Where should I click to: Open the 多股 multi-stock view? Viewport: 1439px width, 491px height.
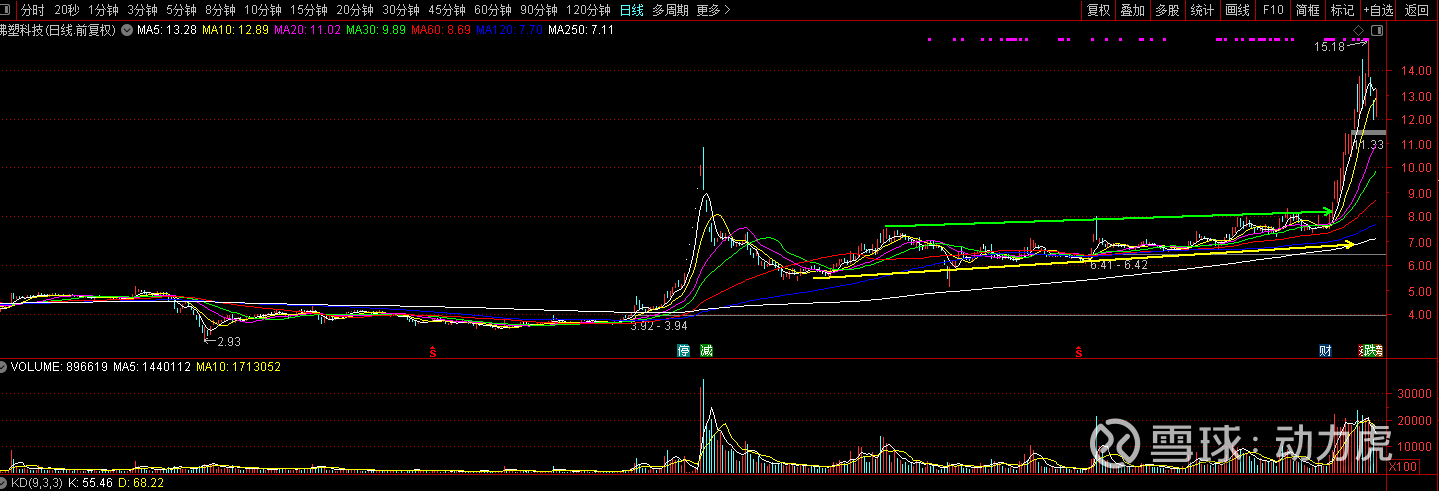point(1167,10)
